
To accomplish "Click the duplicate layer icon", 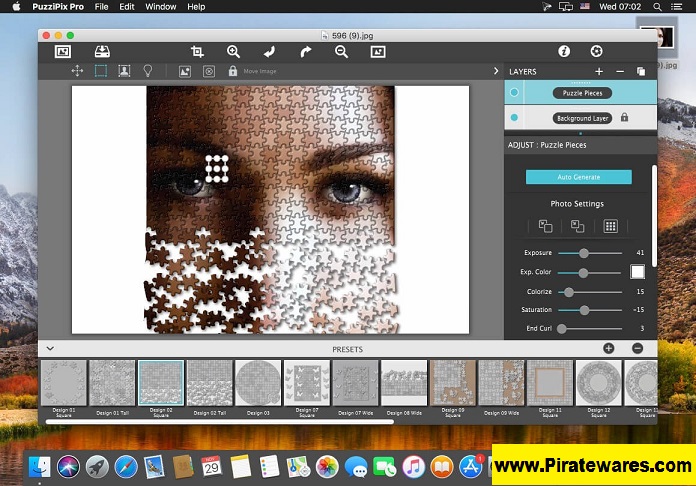I will coord(641,72).
